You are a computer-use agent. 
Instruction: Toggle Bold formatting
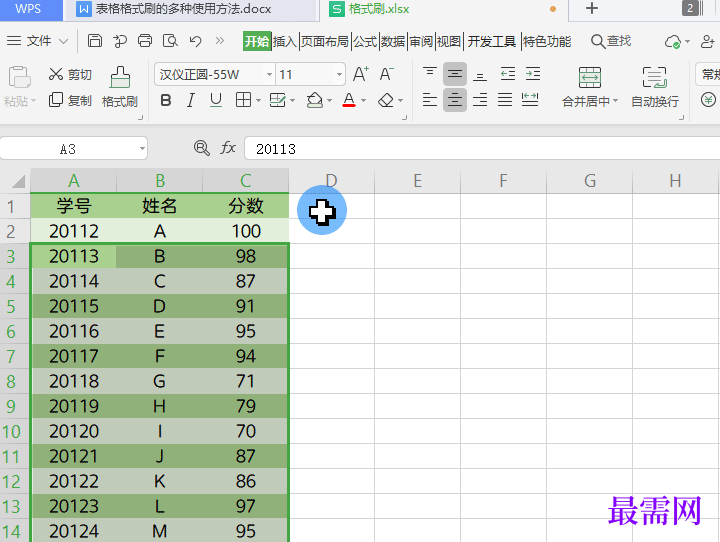pos(166,100)
